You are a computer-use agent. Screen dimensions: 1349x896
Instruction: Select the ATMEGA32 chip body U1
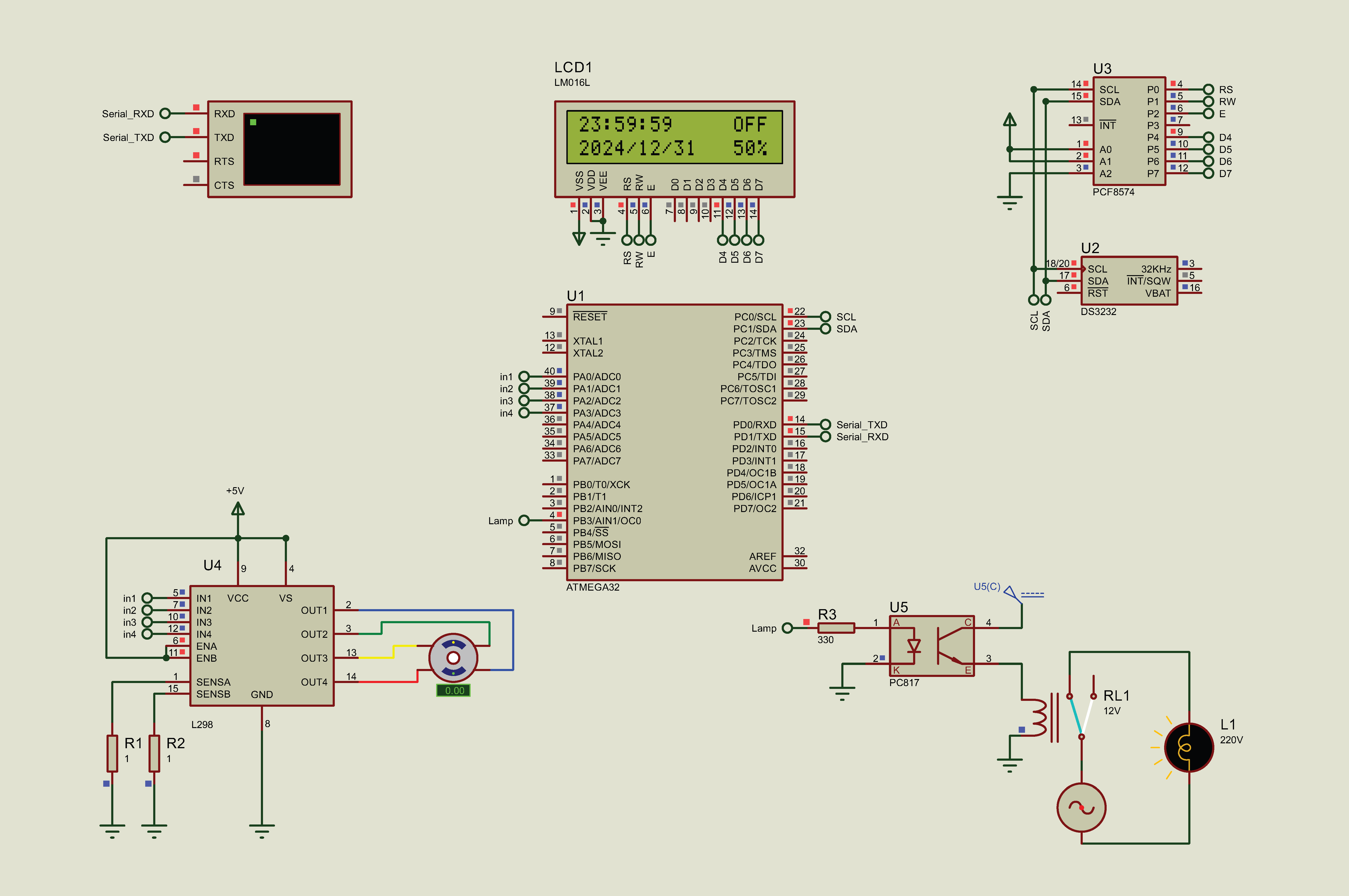click(x=674, y=442)
